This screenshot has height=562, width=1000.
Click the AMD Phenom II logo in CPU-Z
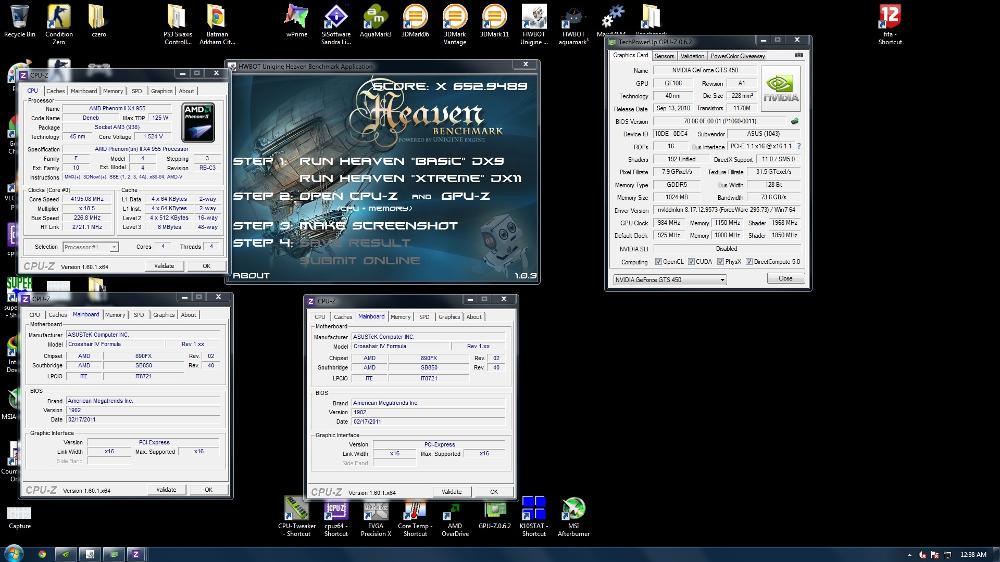click(198, 122)
